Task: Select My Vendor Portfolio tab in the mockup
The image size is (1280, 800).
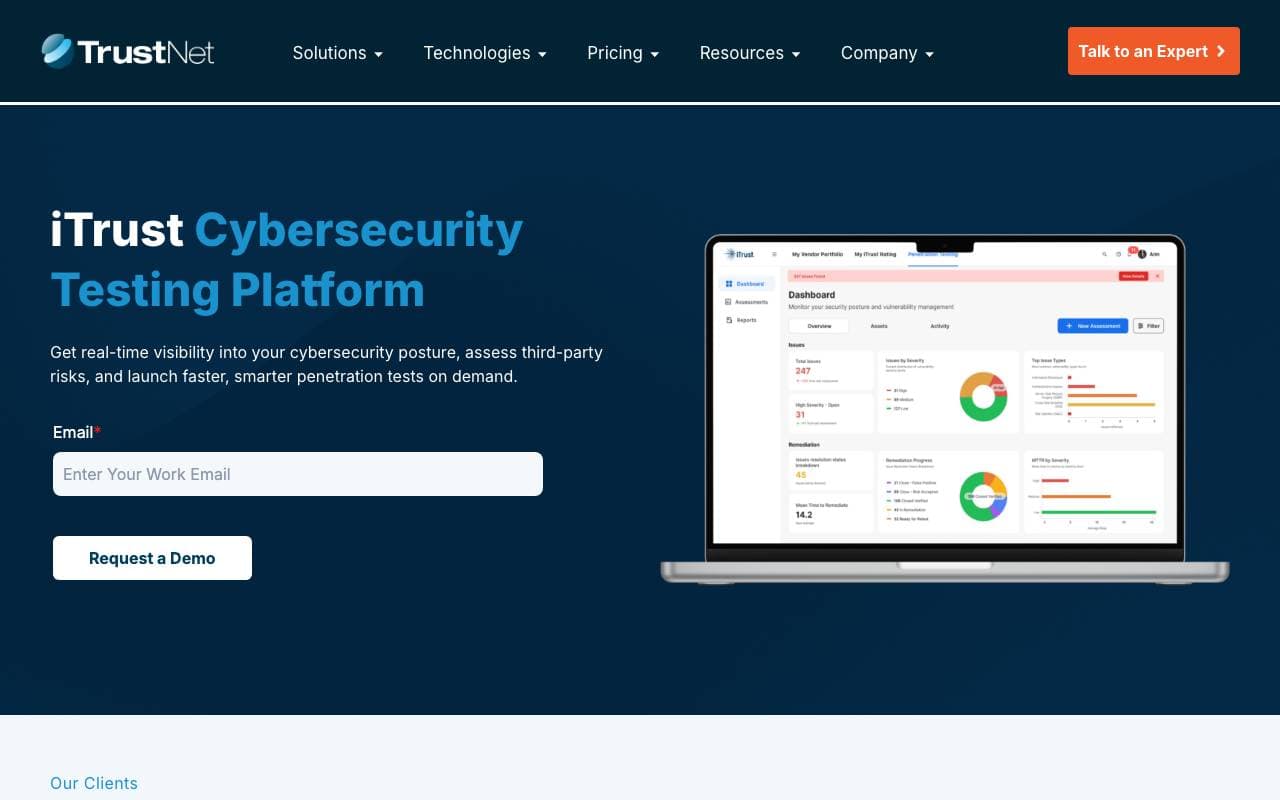Action: (817, 254)
